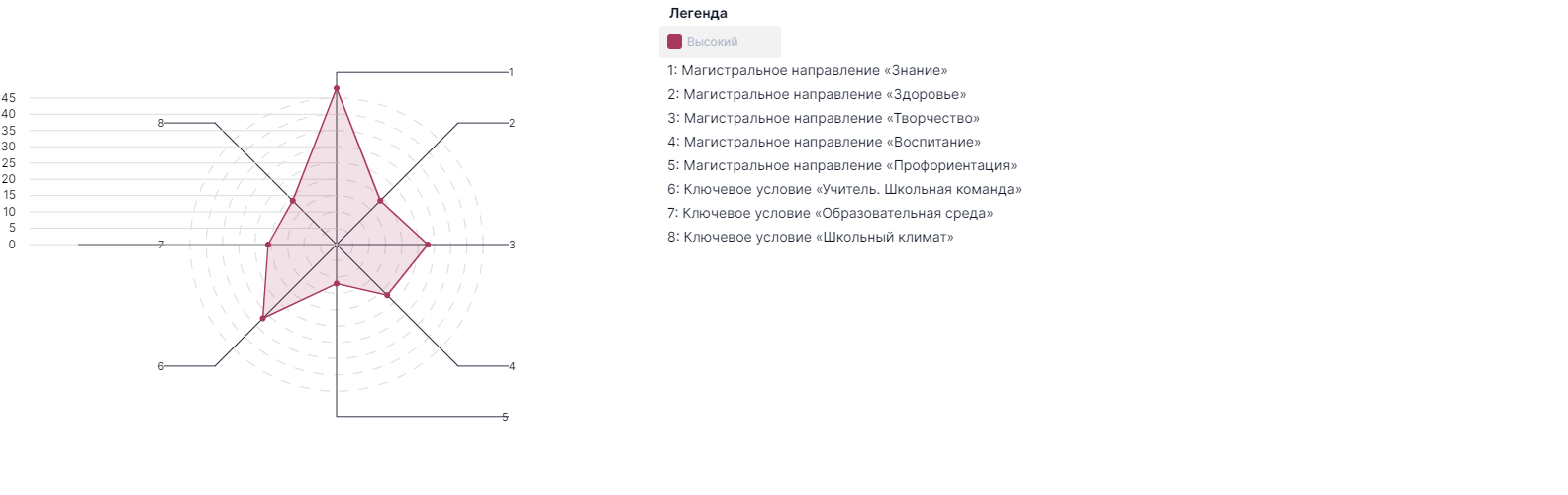Click legend entry «Знание»
Image resolution: width=1568 pixels, height=495 pixels.
(807, 71)
